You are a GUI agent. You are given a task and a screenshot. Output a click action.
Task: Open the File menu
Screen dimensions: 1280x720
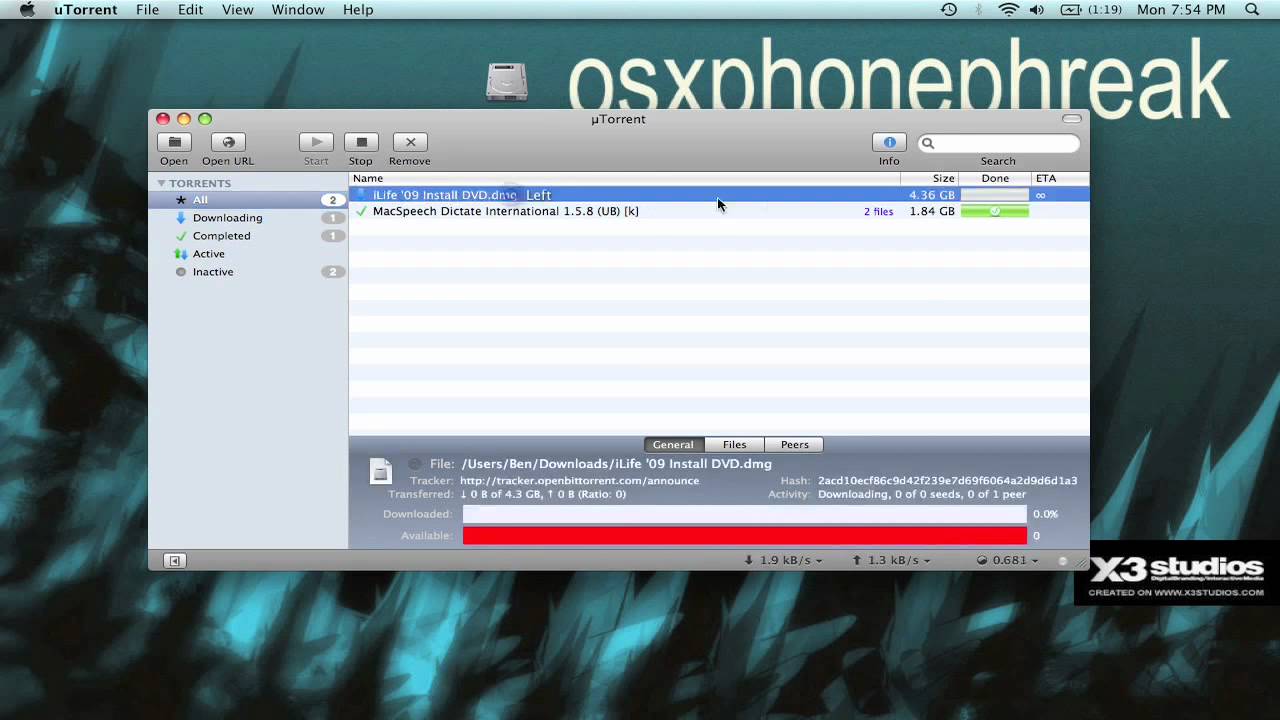coord(147,10)
